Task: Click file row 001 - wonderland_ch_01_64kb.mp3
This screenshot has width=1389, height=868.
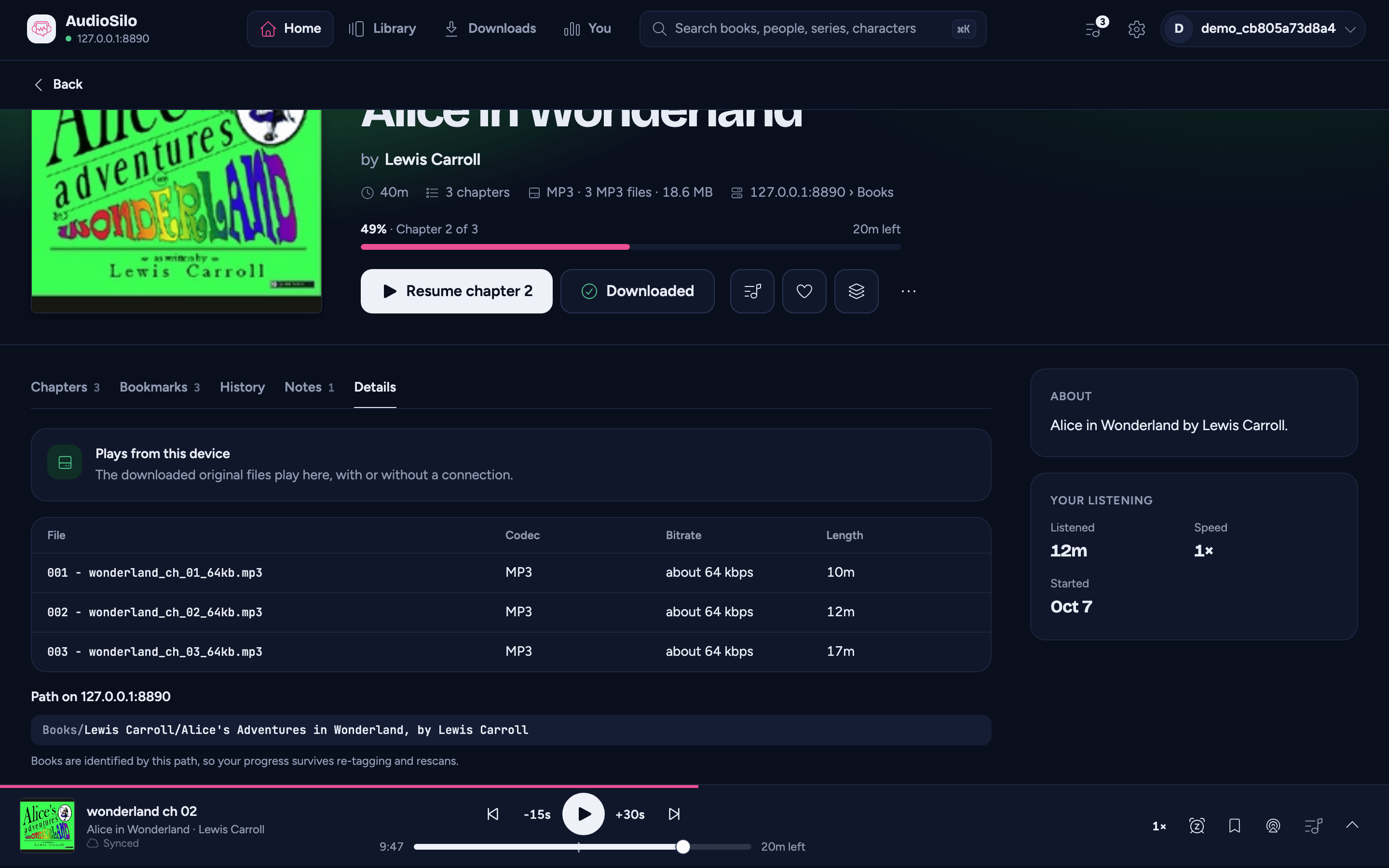Action: coord(511,573)
